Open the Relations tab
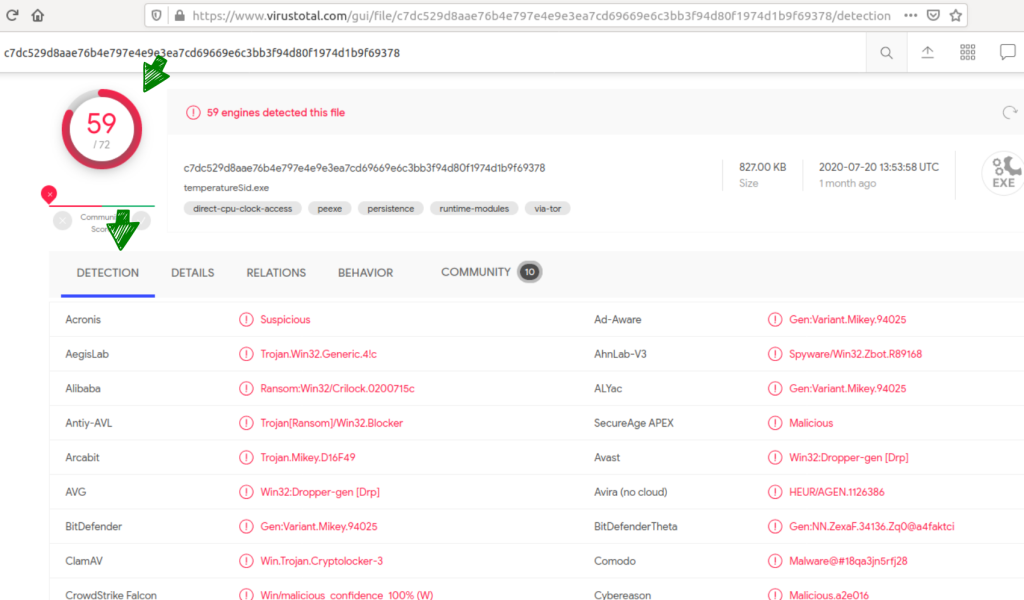This screenshot has height=600, width=1024. (276, 273)
